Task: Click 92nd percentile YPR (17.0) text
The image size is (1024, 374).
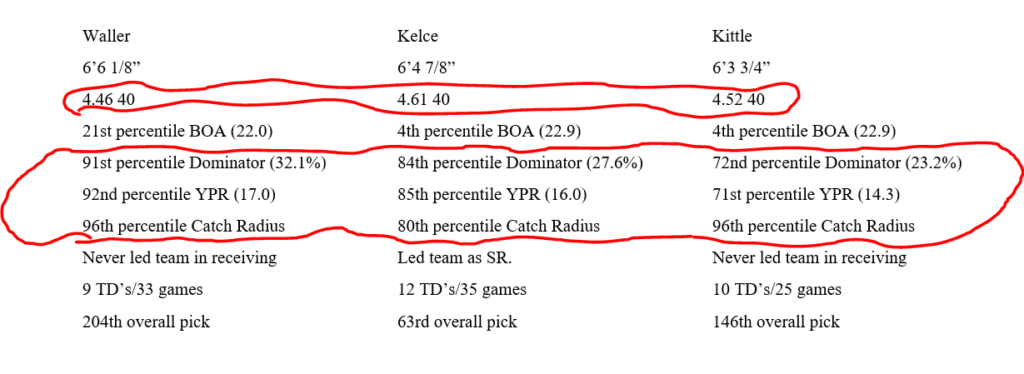Action: 176,195
